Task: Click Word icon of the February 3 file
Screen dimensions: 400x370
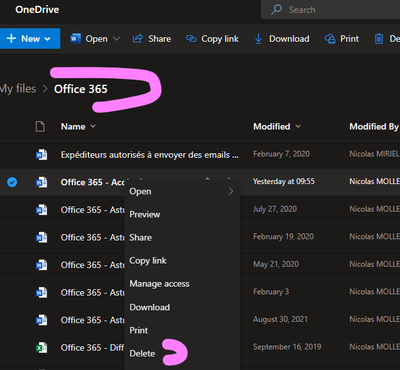Action: [41, 293]
